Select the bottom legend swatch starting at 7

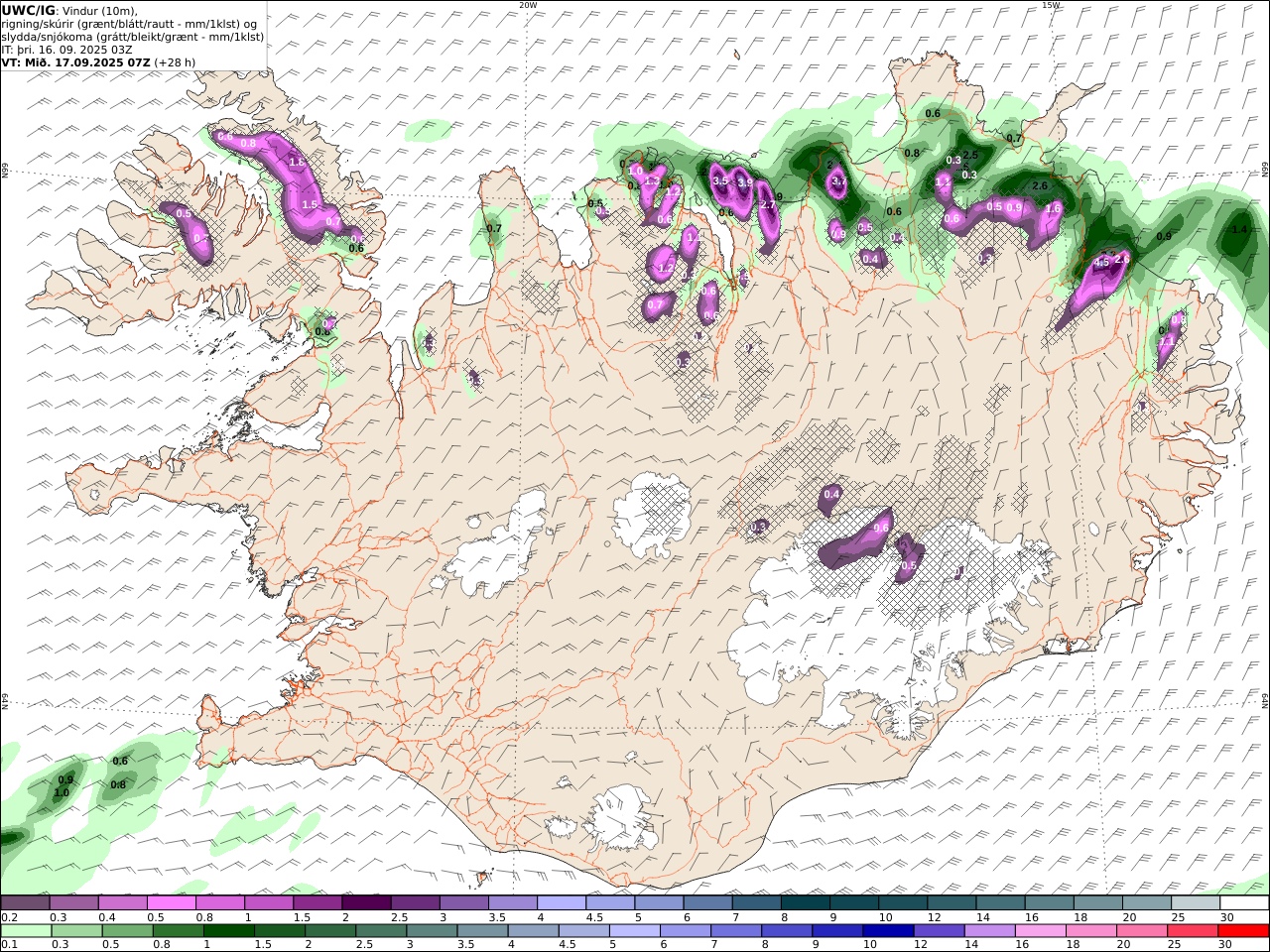736,931
